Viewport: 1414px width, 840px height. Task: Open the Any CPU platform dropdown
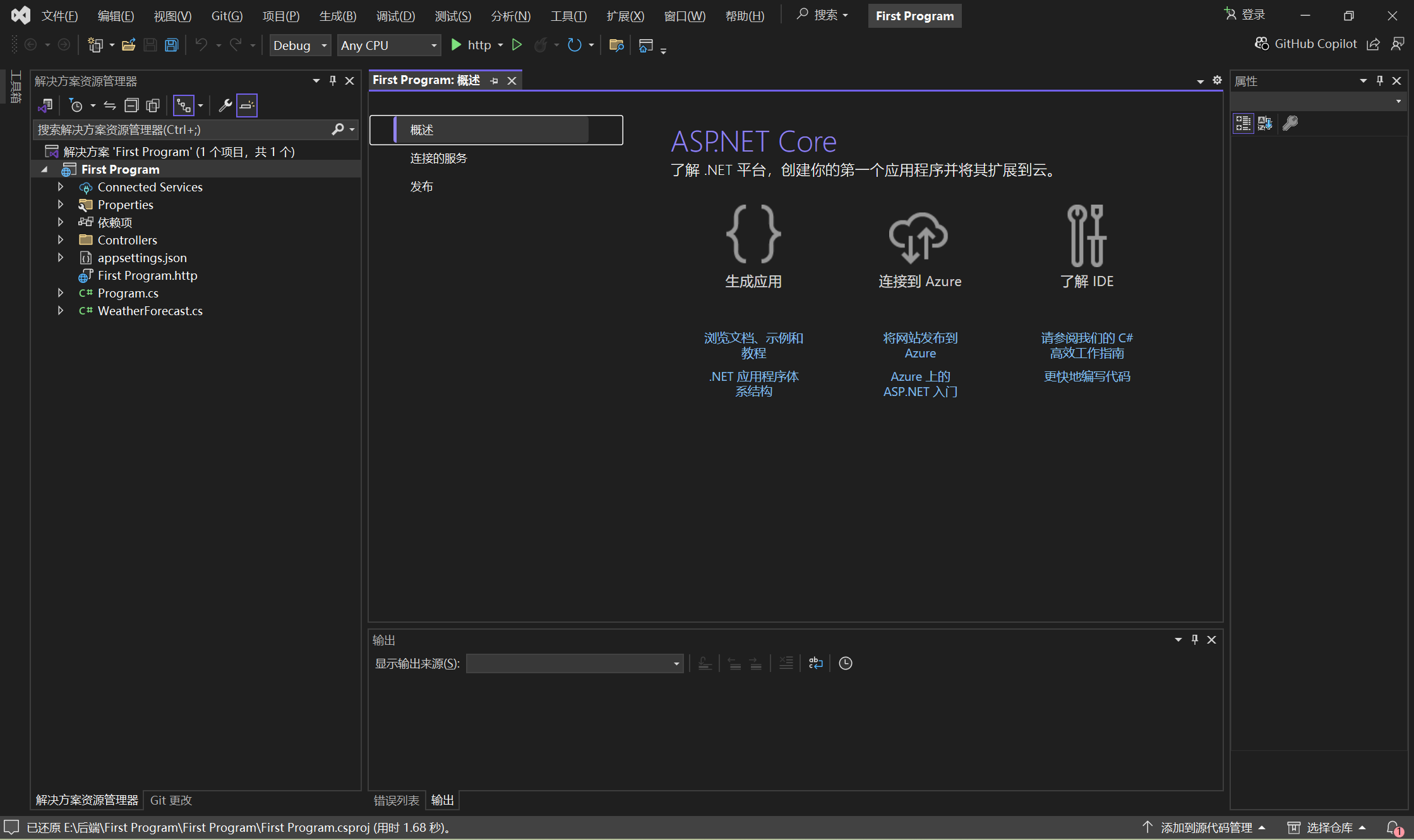pos(388,45)
